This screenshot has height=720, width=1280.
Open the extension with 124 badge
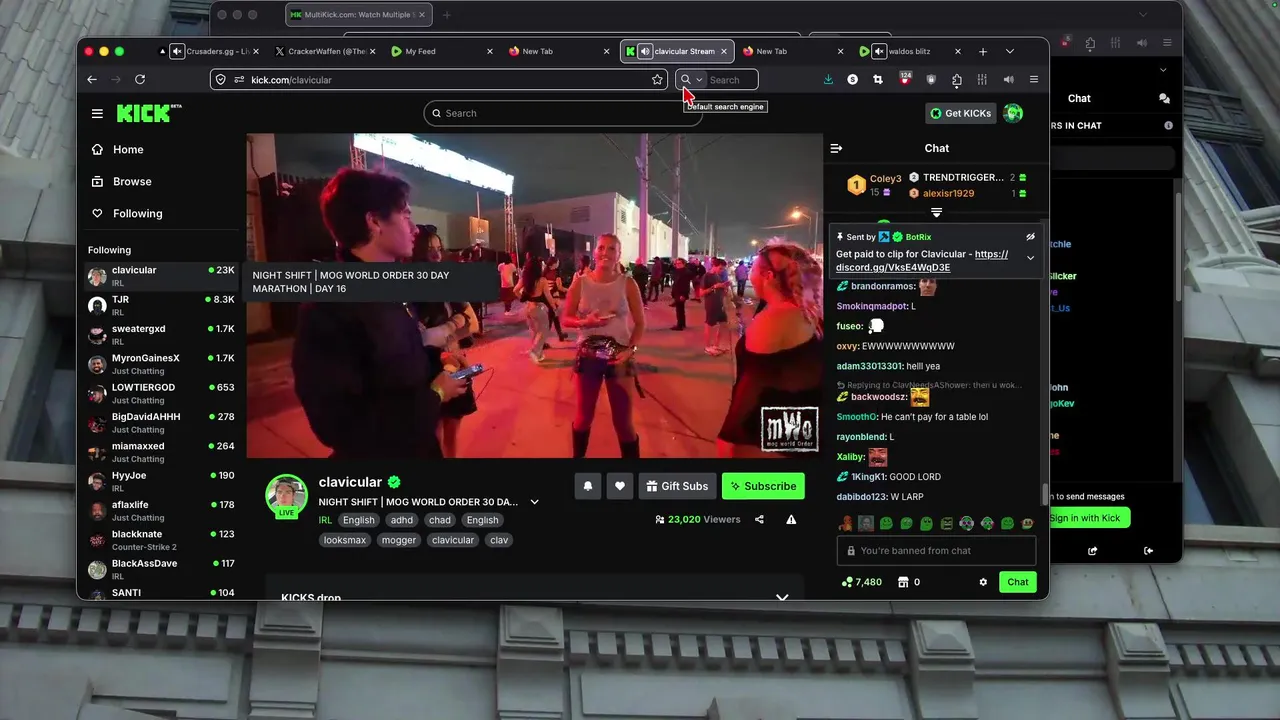[905, 78]
